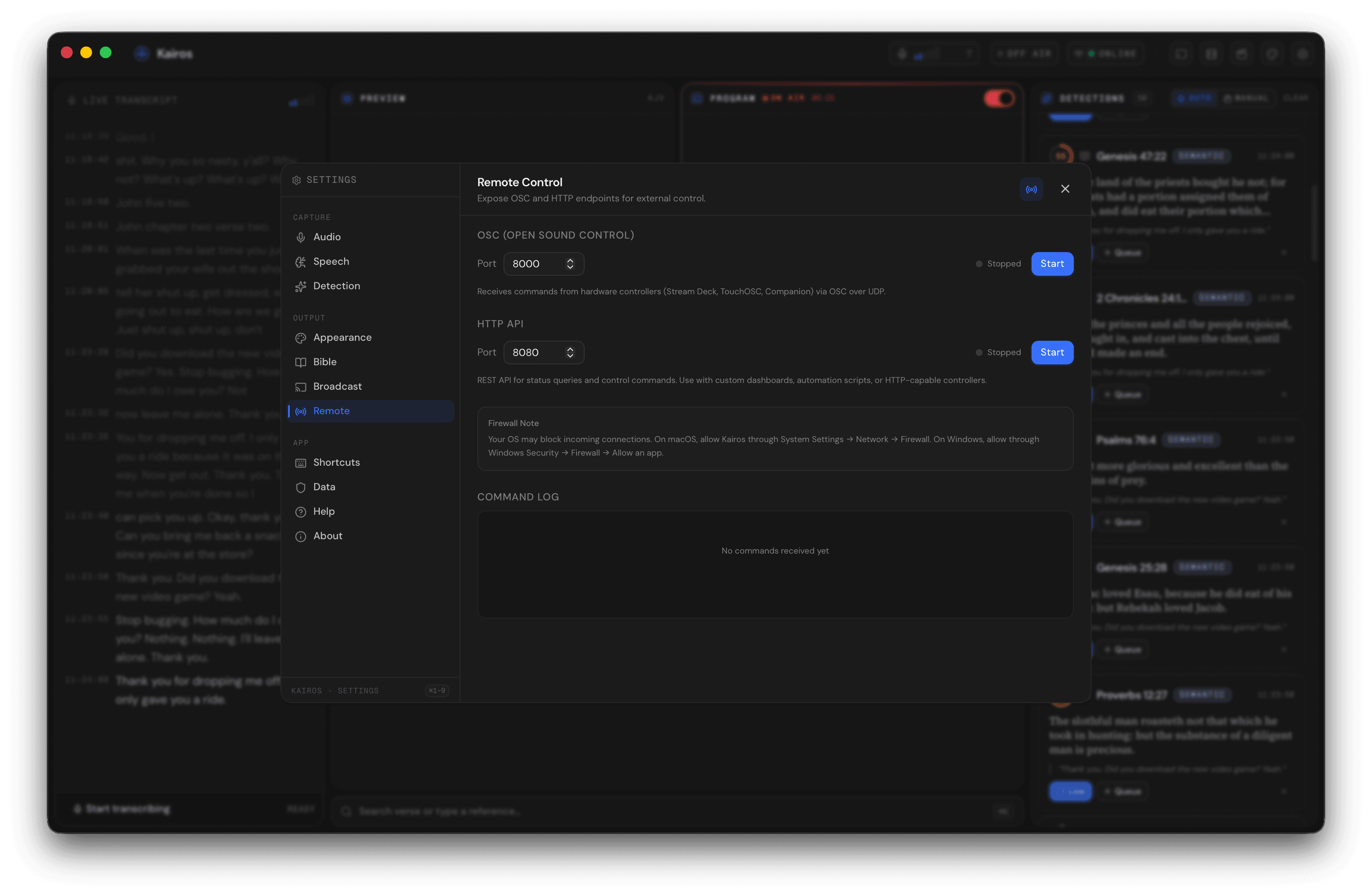Open the Audio settings section
Screen dimensions: 1372x896
[x=371, y=237]
